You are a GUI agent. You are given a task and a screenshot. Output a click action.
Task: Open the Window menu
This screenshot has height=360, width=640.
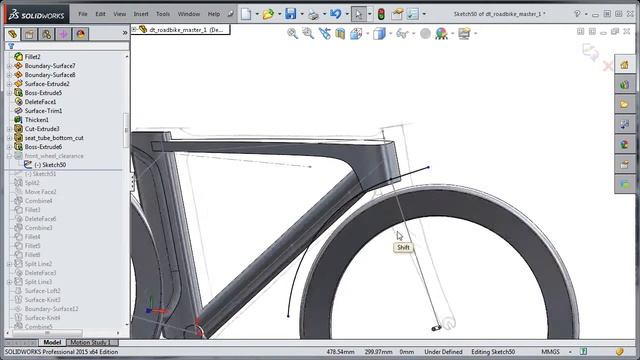(x=189, y=14)
